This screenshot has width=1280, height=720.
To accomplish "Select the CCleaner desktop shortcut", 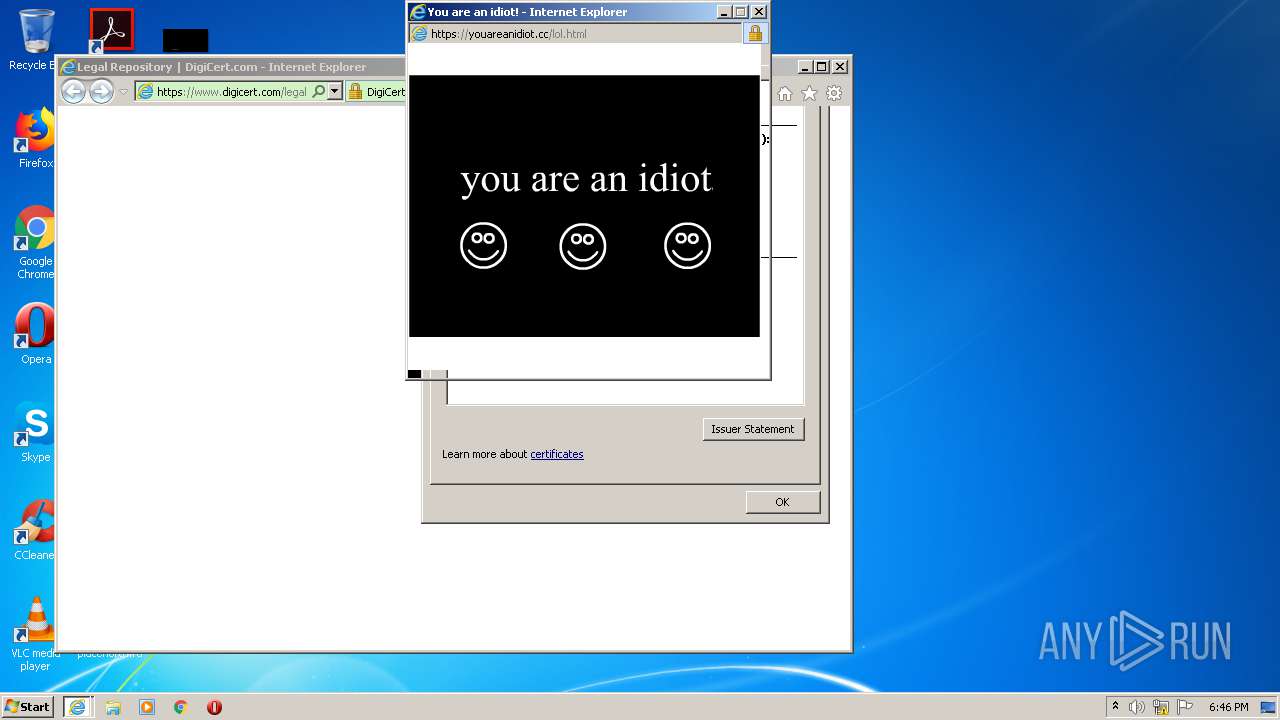I will [x=35, y=530].
